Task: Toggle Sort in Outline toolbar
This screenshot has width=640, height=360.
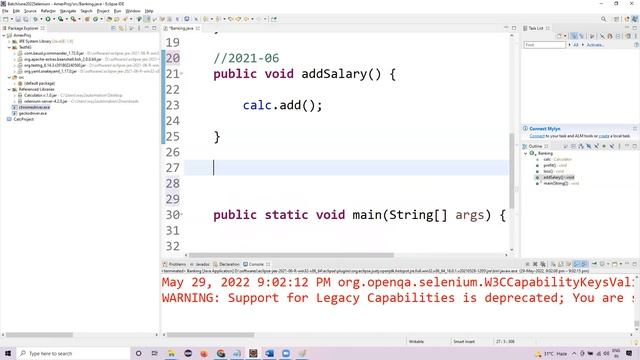Action: (581, 146)
